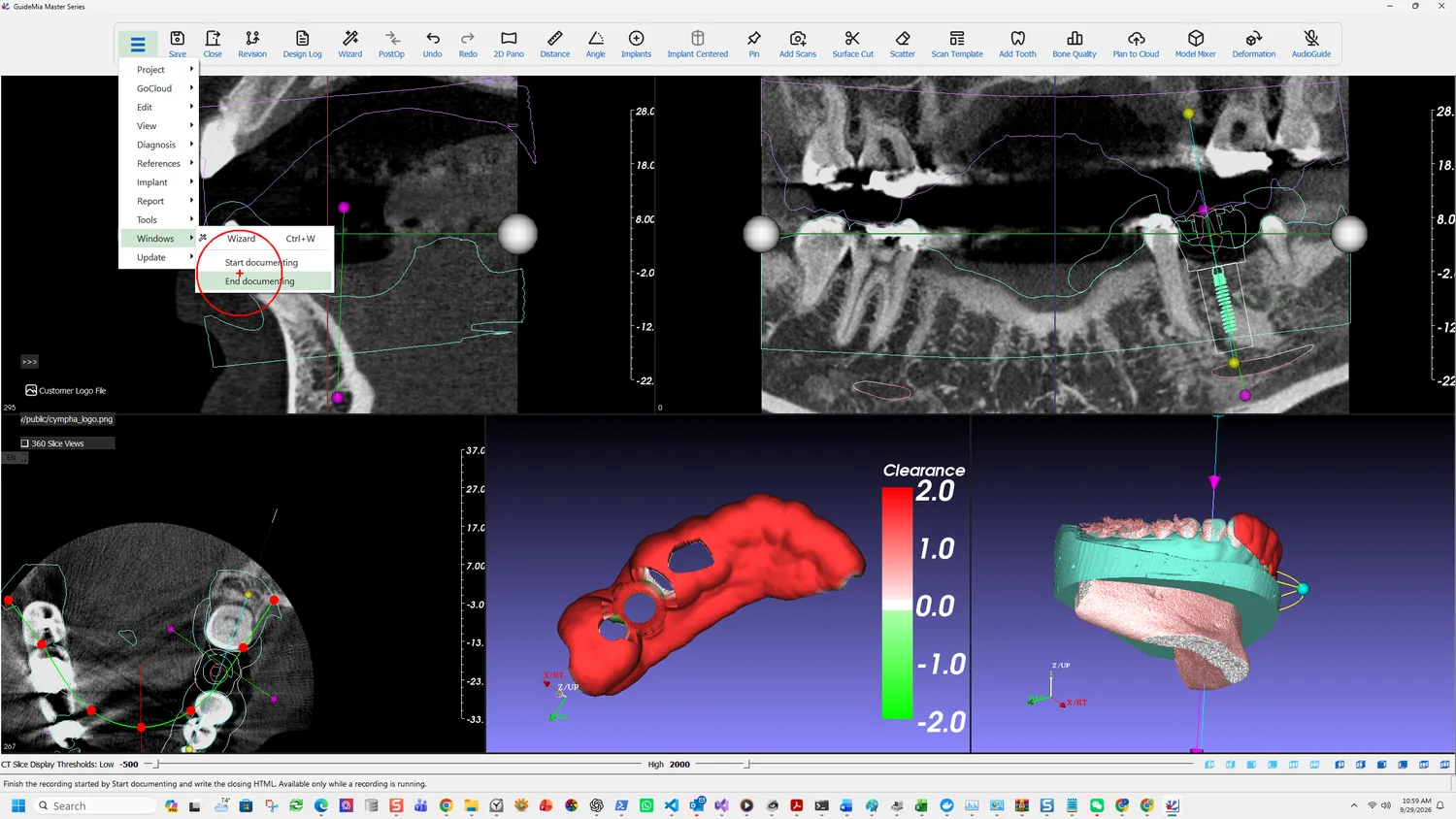Viewport: 1456px width, 819px height.
Task: Expand the Project submenu
Action: click(157, 70)
